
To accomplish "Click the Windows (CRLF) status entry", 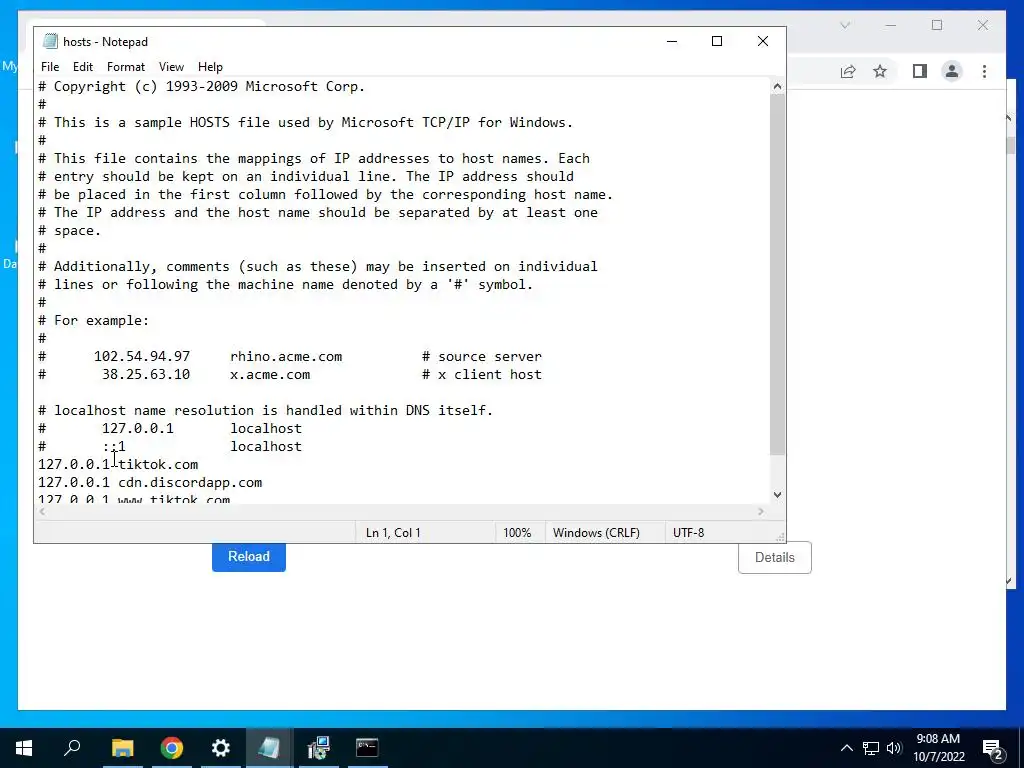I will click(596, 532).
